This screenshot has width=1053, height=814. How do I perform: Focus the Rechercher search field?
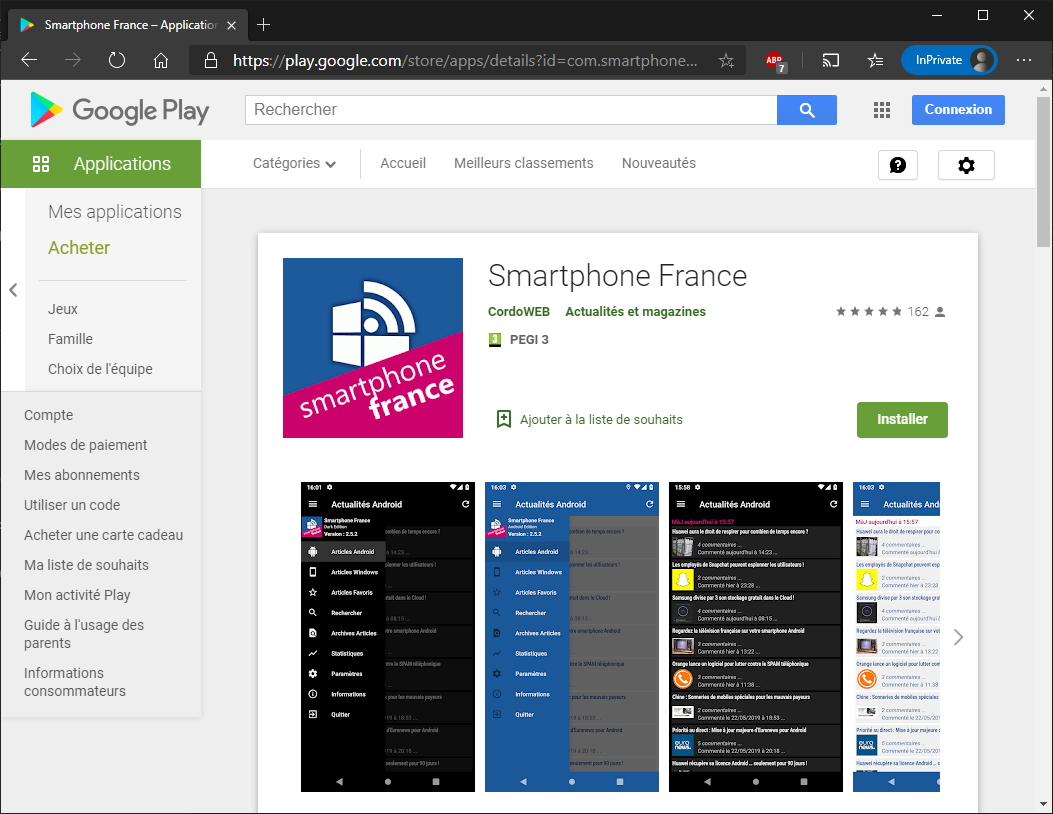tap(511, 110)
